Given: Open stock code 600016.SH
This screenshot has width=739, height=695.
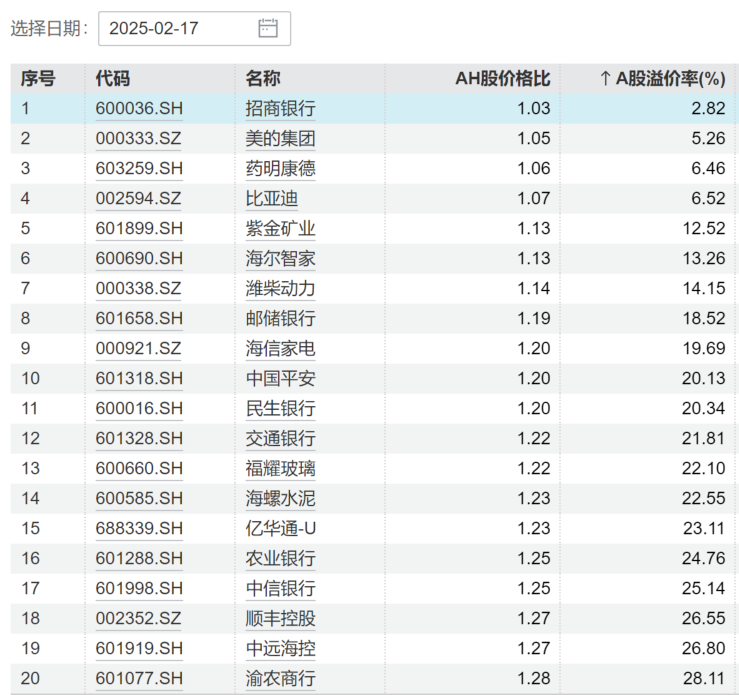Looking at the screenshot, I should click(139, 409).
